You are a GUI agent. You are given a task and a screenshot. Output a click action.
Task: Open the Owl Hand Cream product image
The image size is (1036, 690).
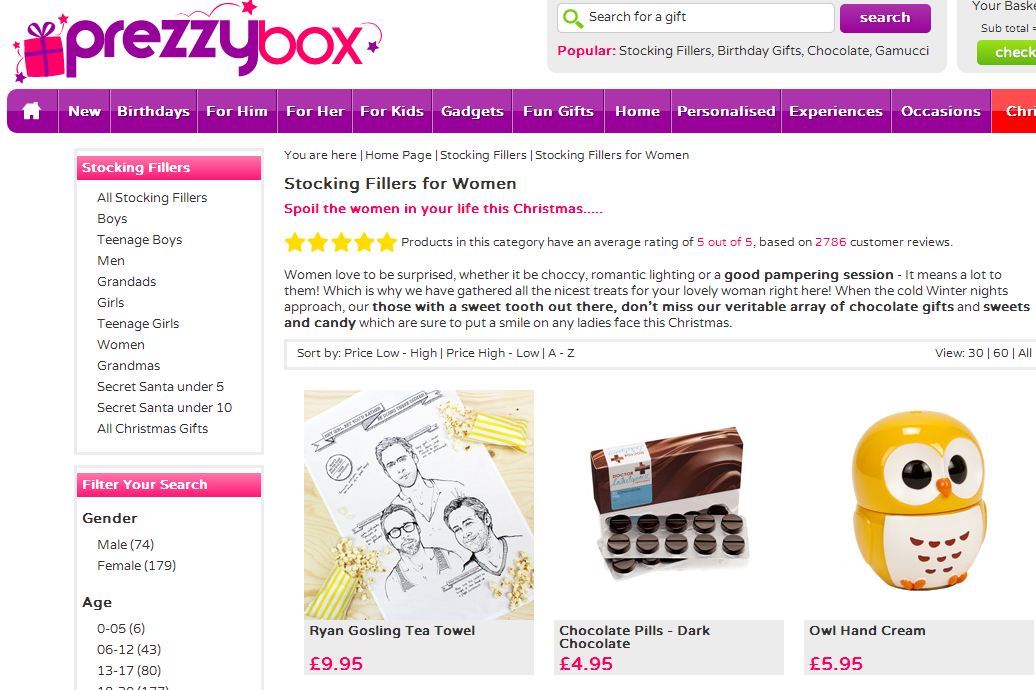919,500
